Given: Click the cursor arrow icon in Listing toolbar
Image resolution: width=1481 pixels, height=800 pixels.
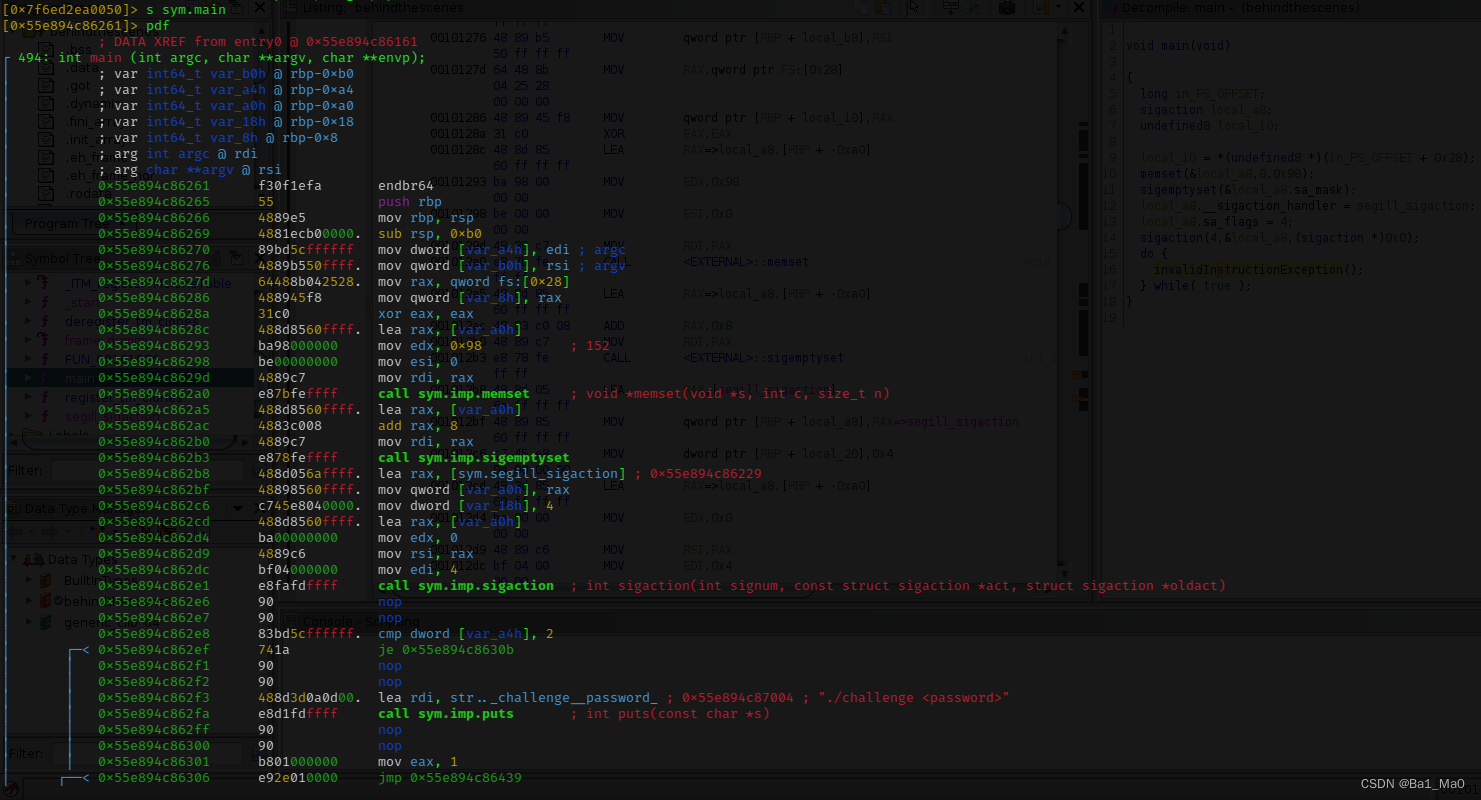Looking at the screenshot, I should (x=916, y=7).
